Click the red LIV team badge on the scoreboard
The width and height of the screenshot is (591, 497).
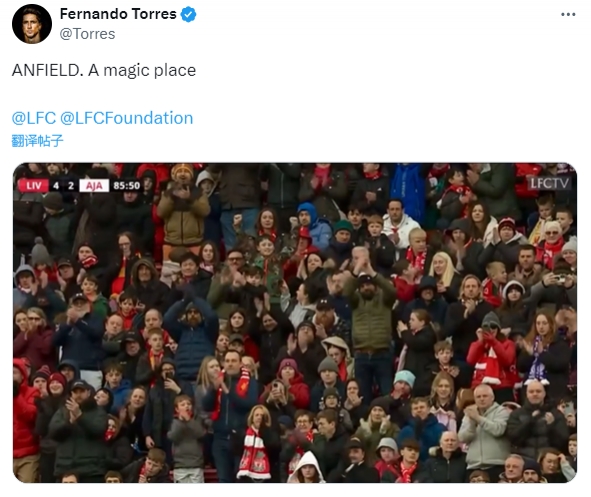point(34,186)
